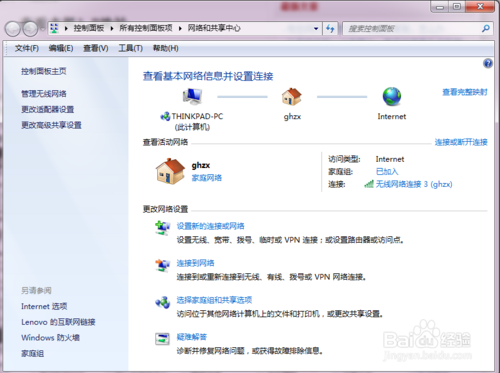Click the ghzx house icon in network map
The width and height of the screenshot is (500, 373).
[292, 97]
